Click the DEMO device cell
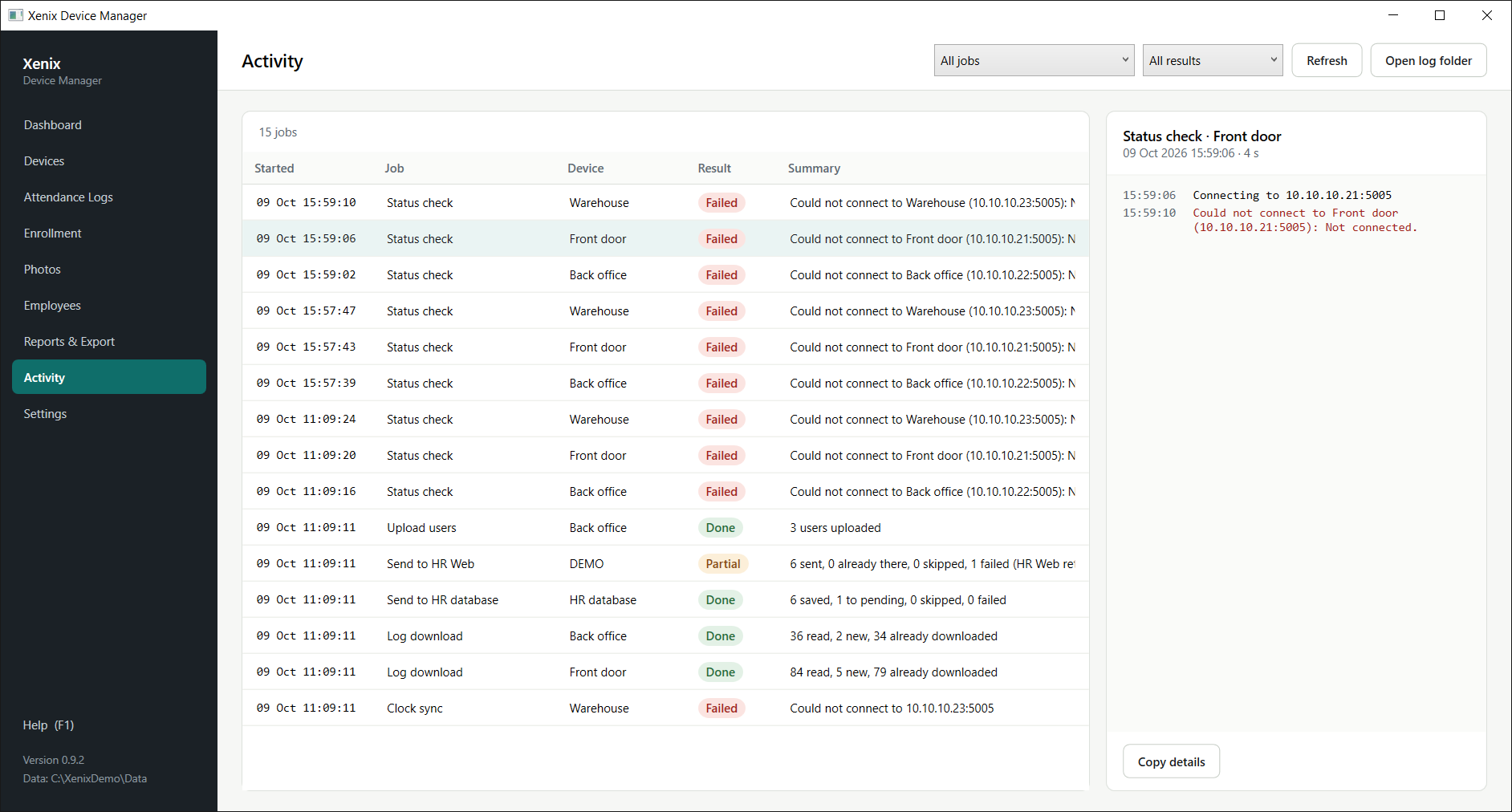Screen dimensions: 1512x812 click(587, 564)
